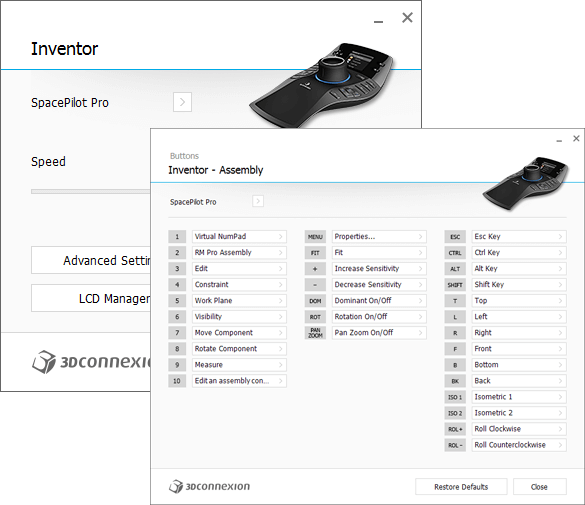
Task: Click the SpacePilot Pro device thumbnail in Buttons dialog
Action: tap(525, 184)
